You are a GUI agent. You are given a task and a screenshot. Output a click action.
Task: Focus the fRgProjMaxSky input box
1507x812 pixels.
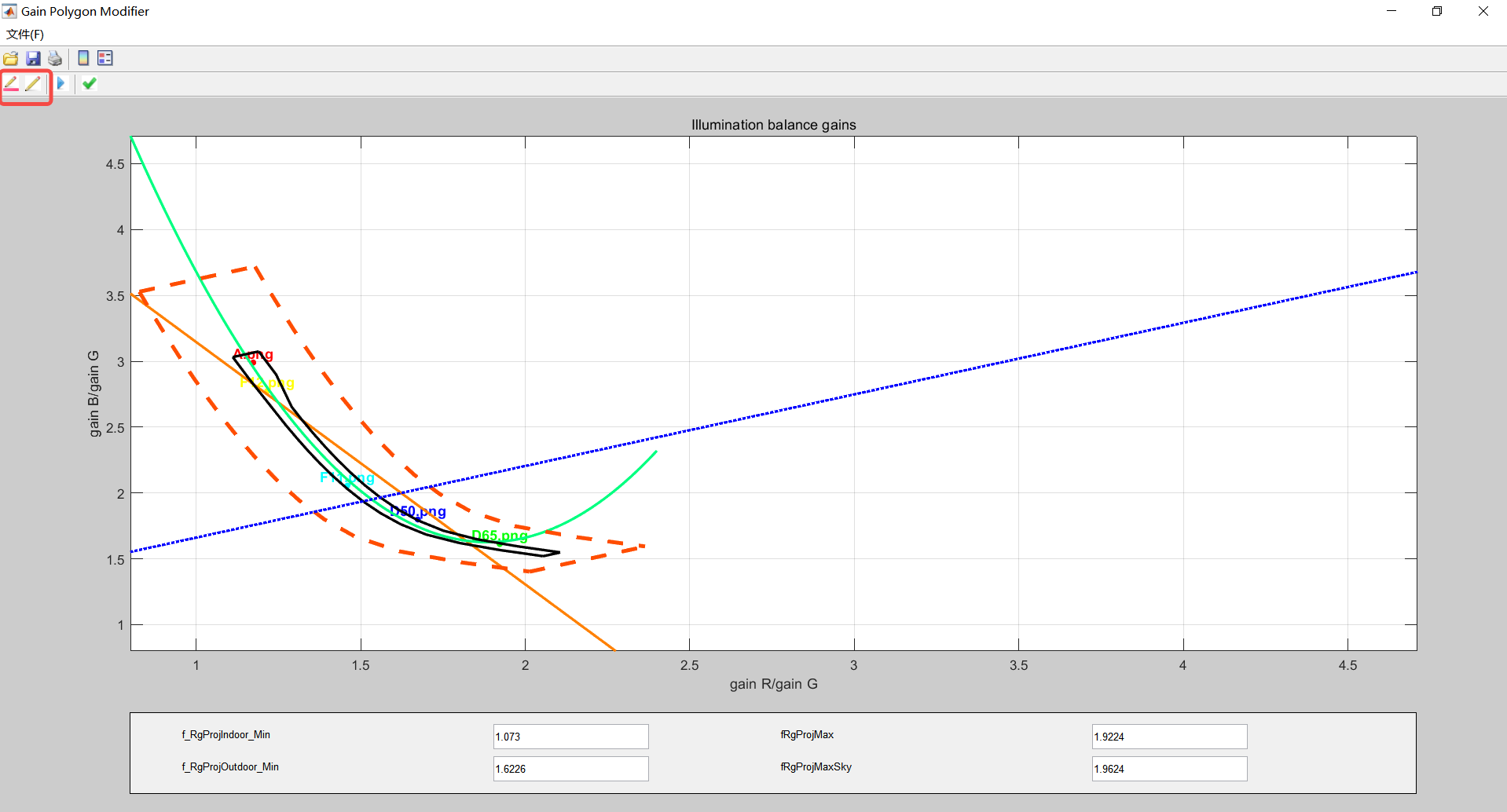coord(1168,769)
